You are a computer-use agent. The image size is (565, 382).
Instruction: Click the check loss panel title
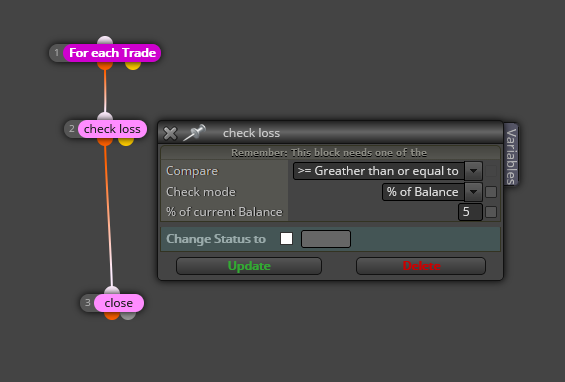click(252, 133)
